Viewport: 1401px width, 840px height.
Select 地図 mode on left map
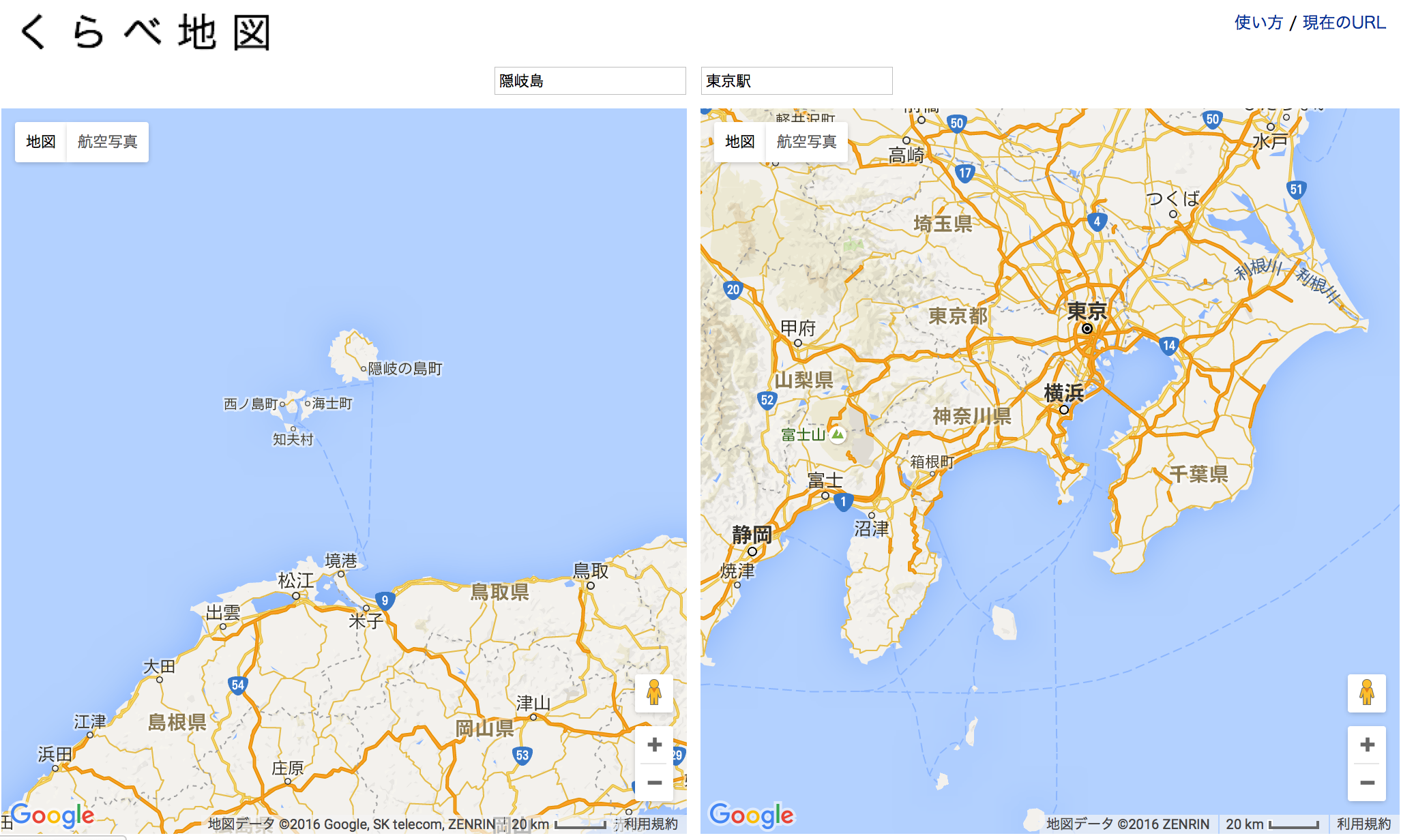coord(41,142)
